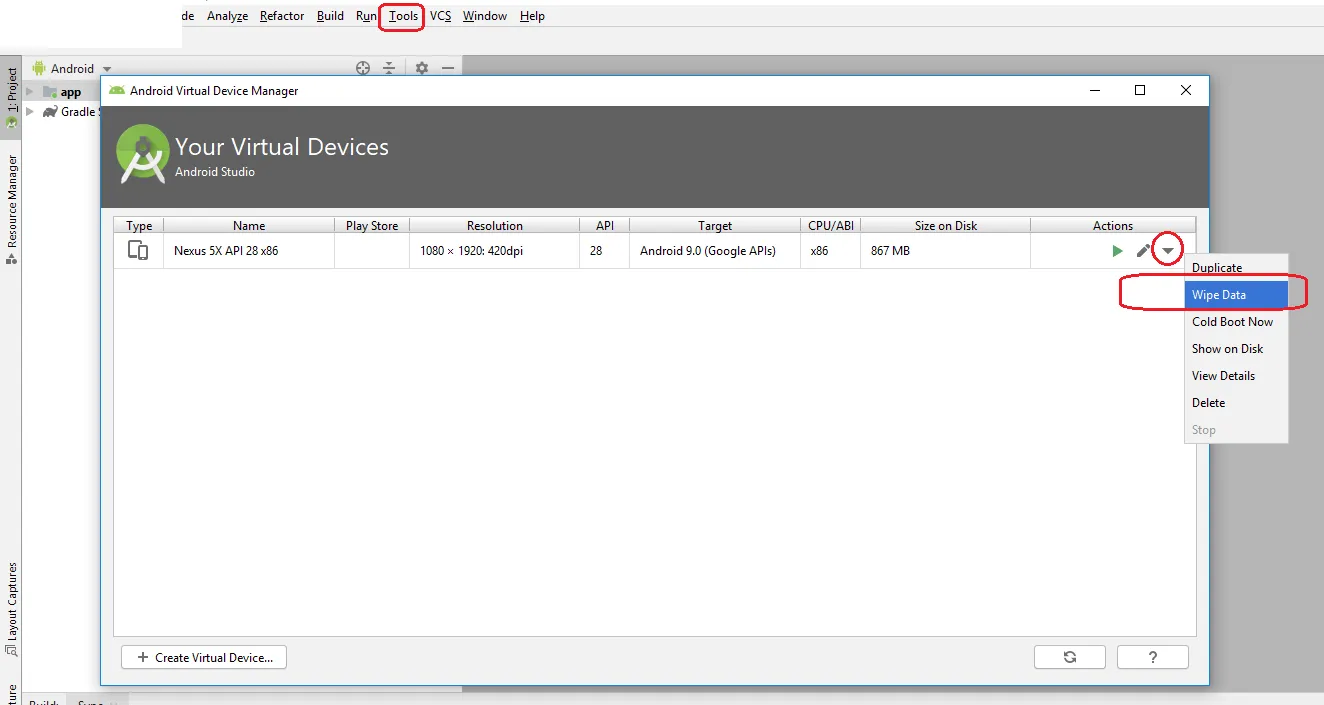Open the Actions dropdown arrow for Nexus 5X

(x=1167, y=251)
